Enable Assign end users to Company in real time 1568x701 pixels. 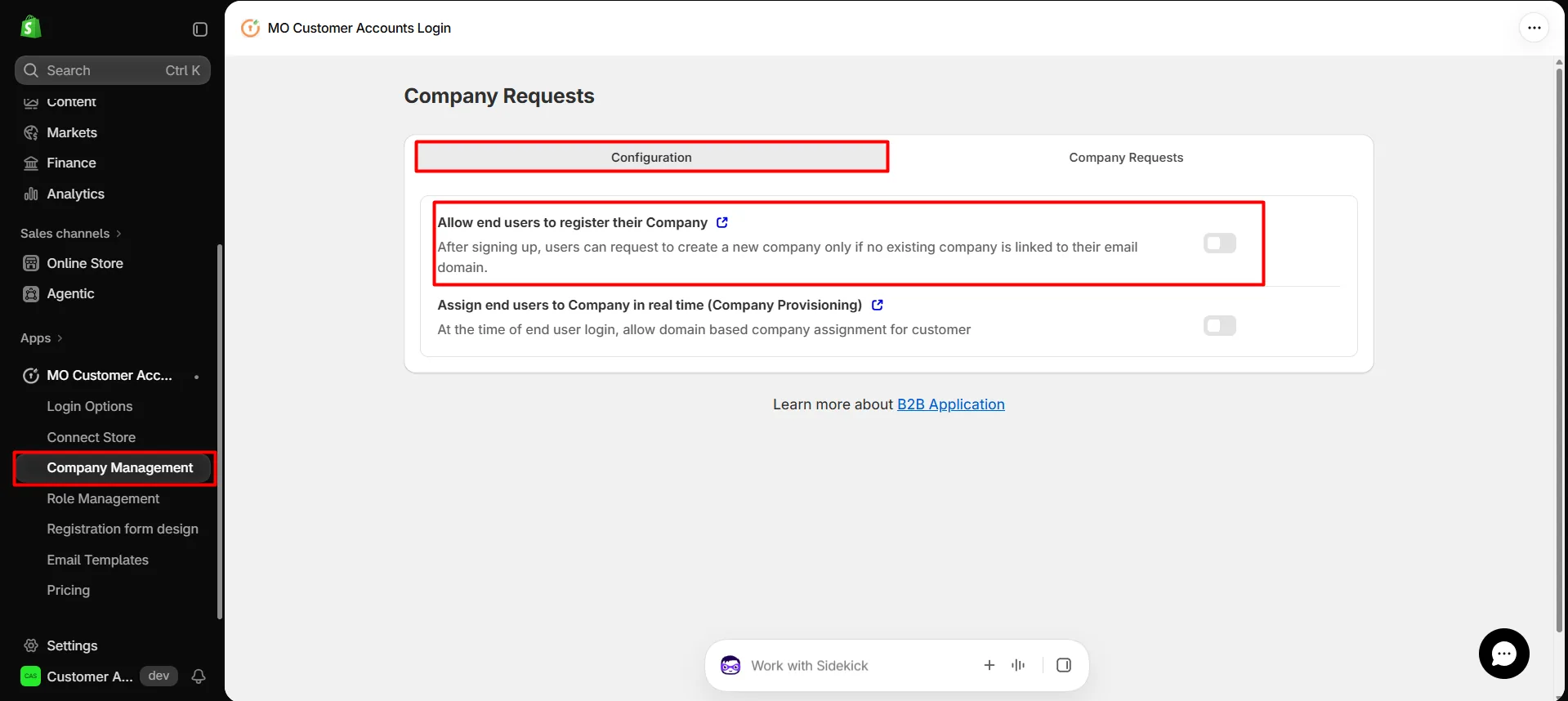click(x=1220, y=326)
